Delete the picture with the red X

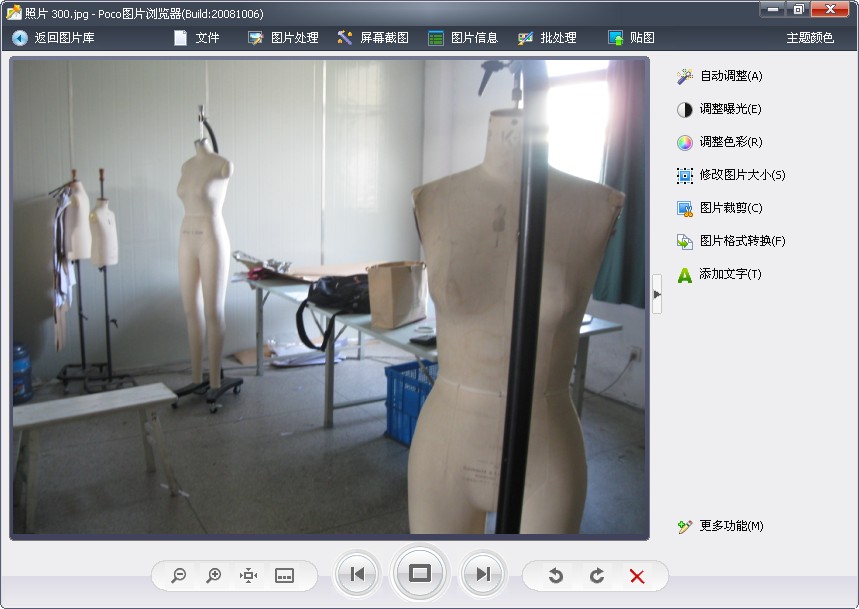[x=637, y=576]
